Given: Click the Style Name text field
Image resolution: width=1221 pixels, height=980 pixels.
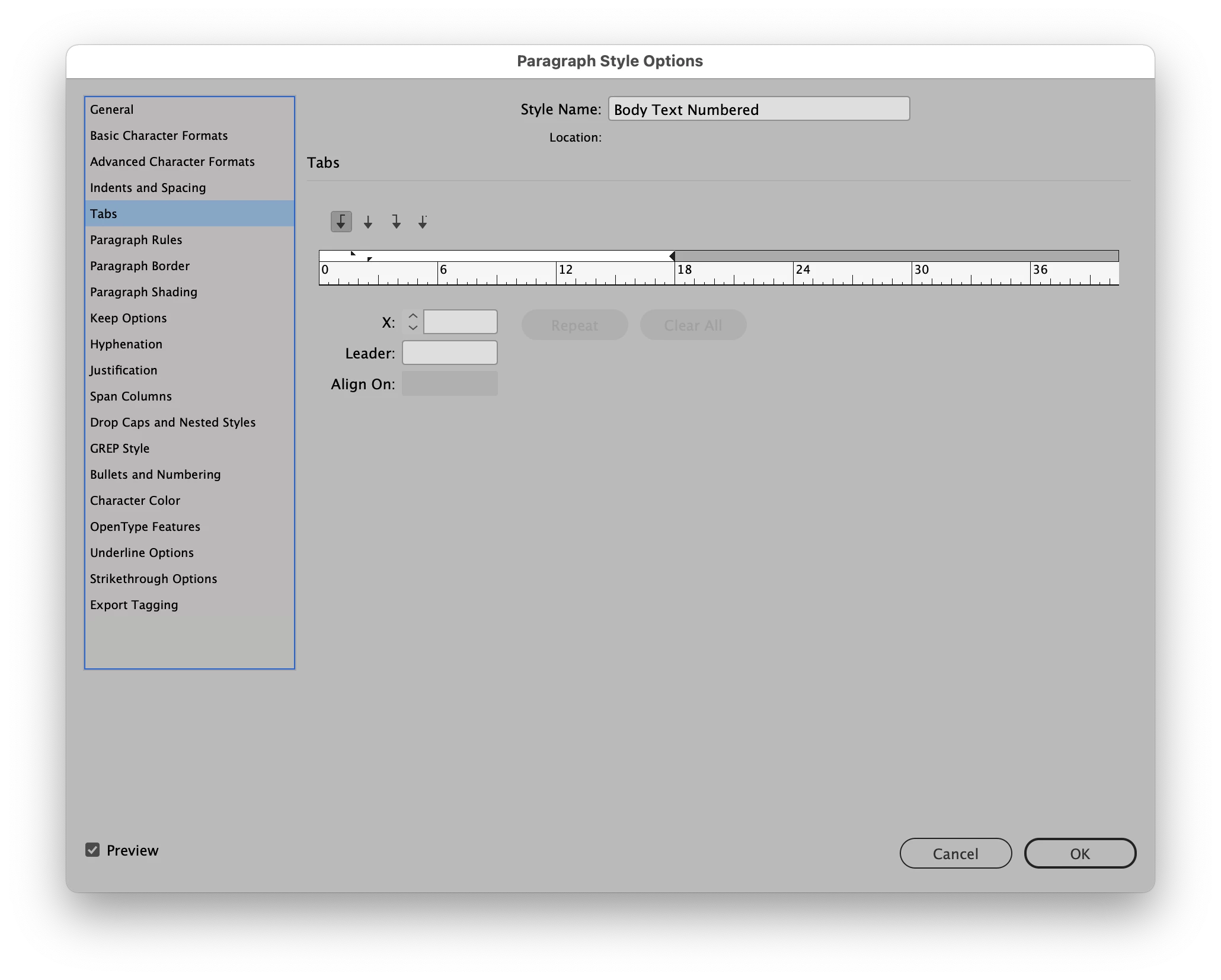Looking at the screenshot, I should coord(759,110).
